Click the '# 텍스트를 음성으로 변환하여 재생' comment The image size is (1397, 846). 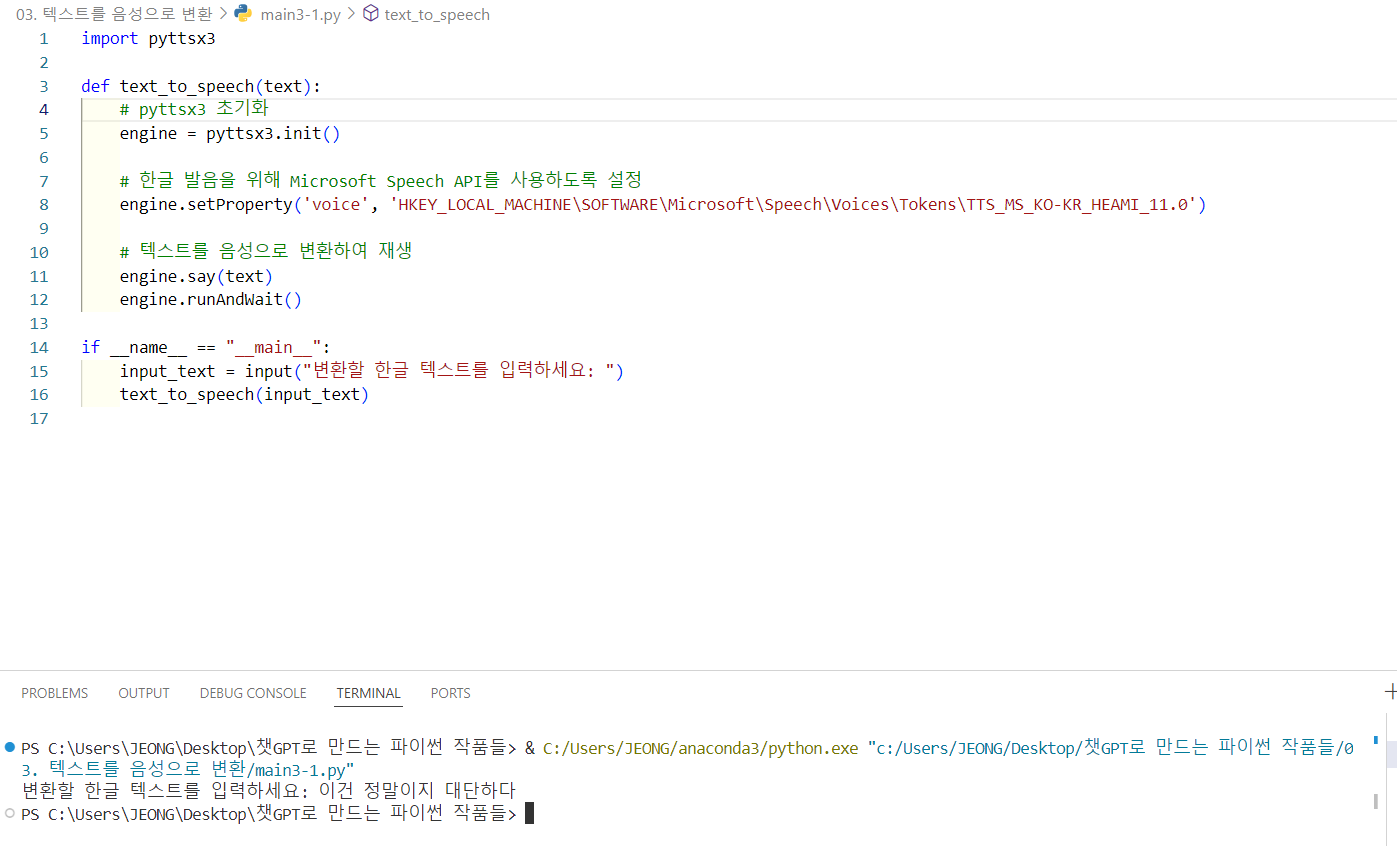(x=266, y=252)
